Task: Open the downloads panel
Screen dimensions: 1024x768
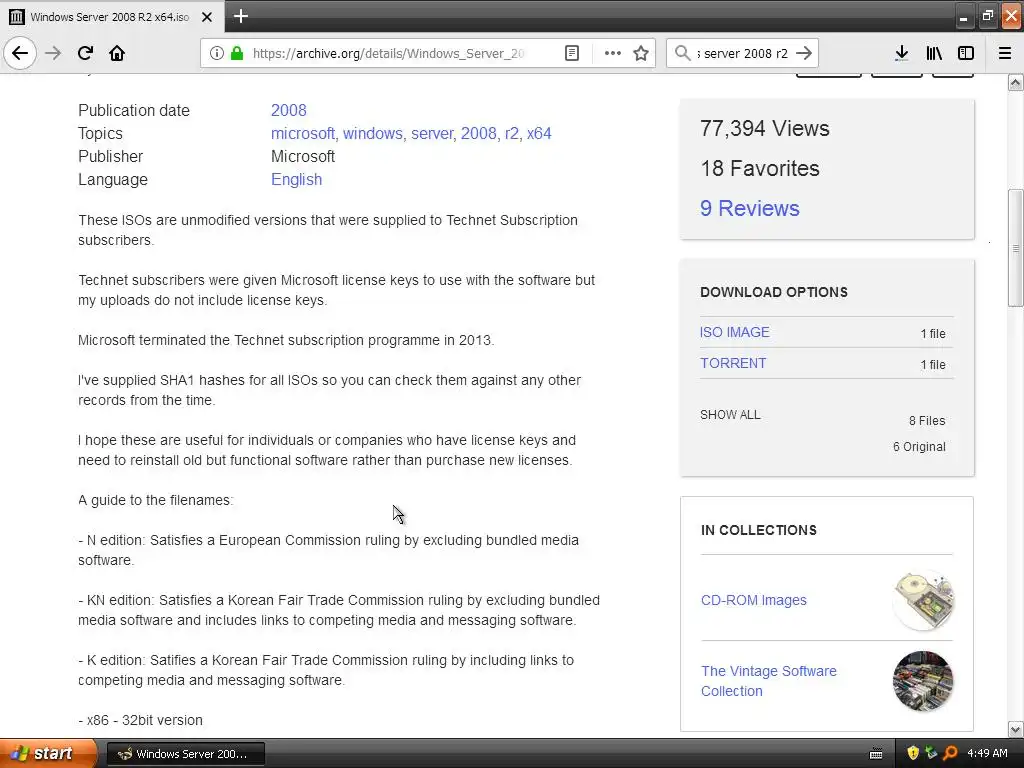Action: (902, 53)
